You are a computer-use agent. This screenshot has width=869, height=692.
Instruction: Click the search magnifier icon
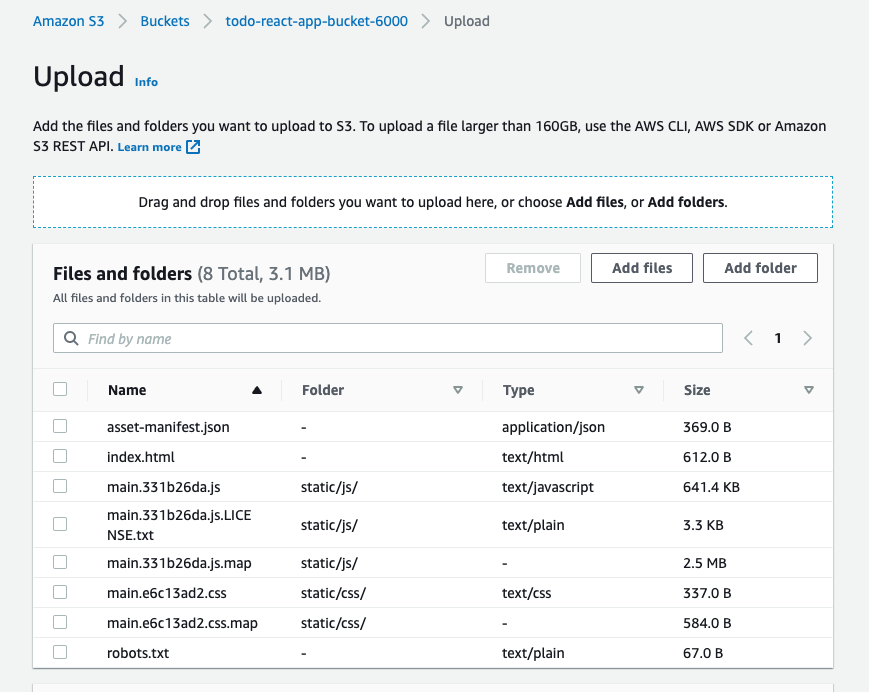pos(71,338)
